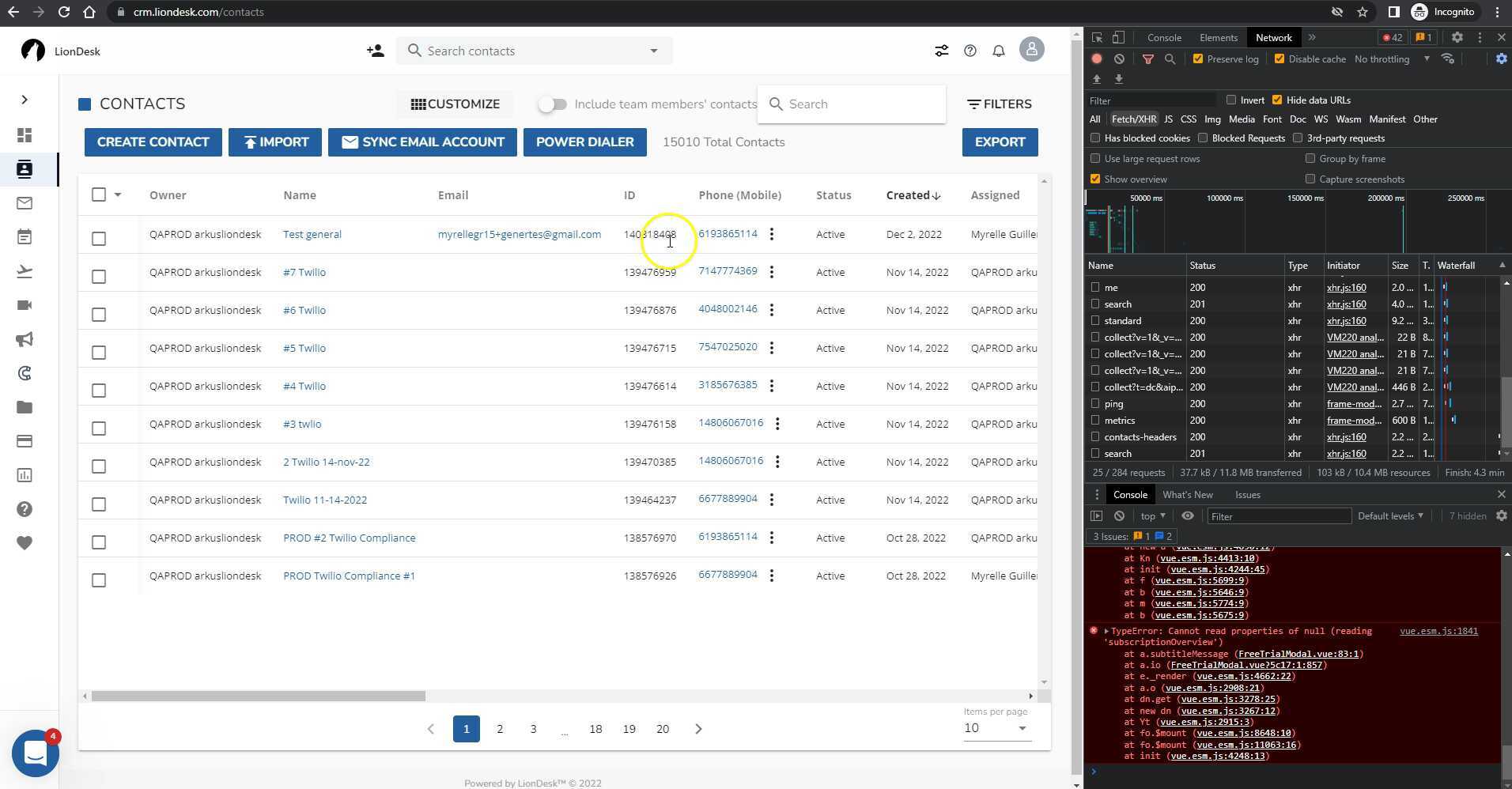The width and height of the screenshot is (1512, 789).
Task: Select the Email sidebar icon
Action: point(24,203)
